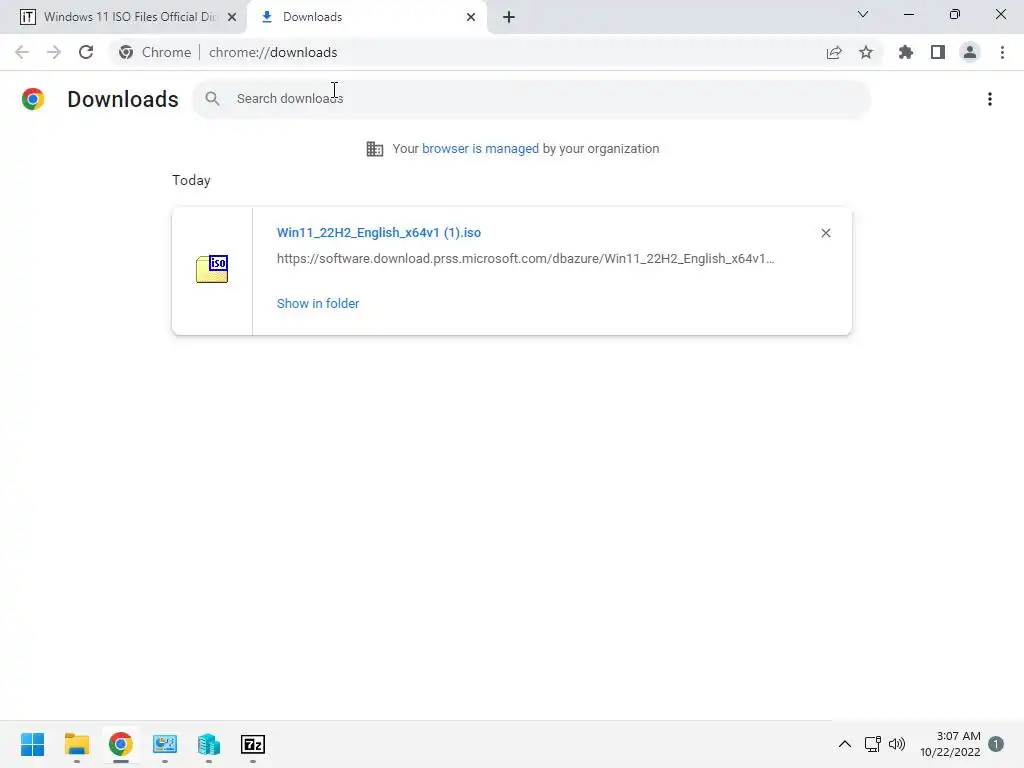Click Show in folder link
This screenshot has height=768, width=1024.
(318, 304)
